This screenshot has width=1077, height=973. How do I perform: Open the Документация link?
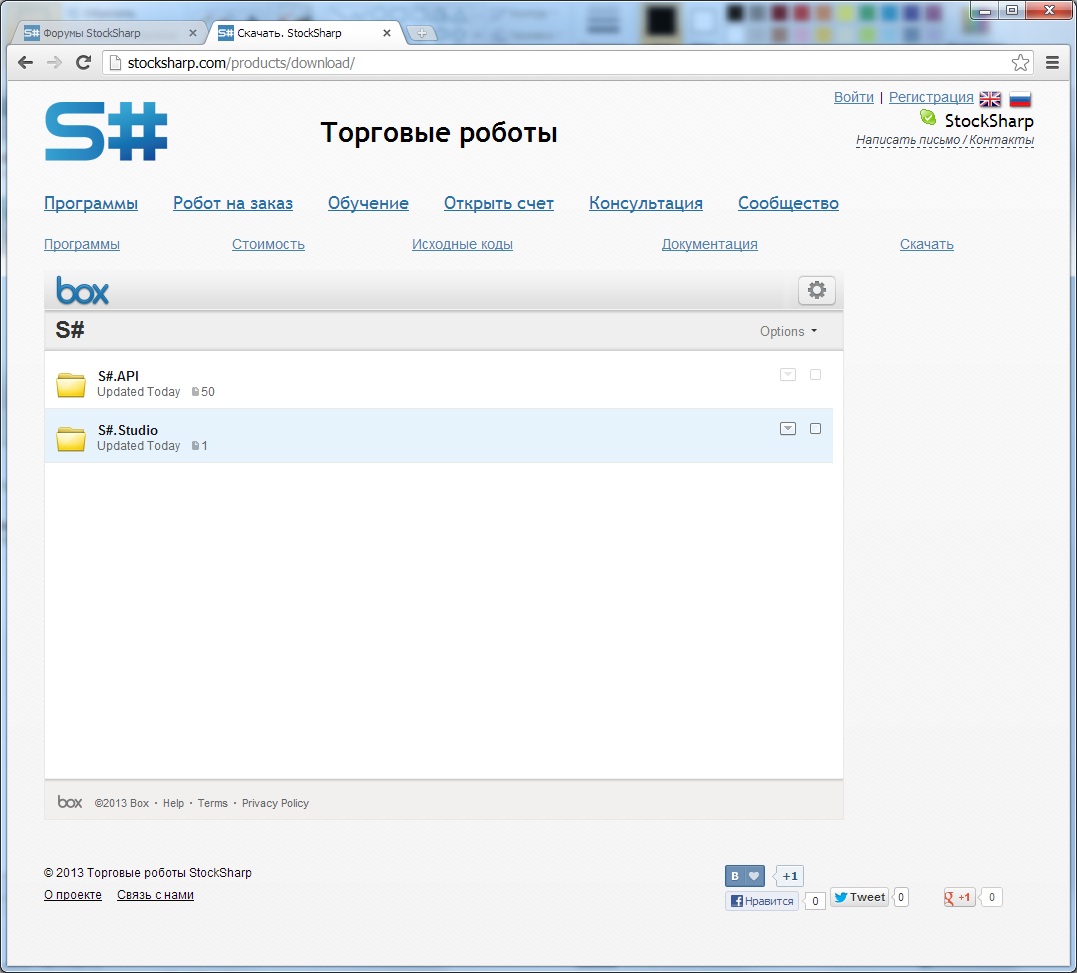tap(709, 245)
